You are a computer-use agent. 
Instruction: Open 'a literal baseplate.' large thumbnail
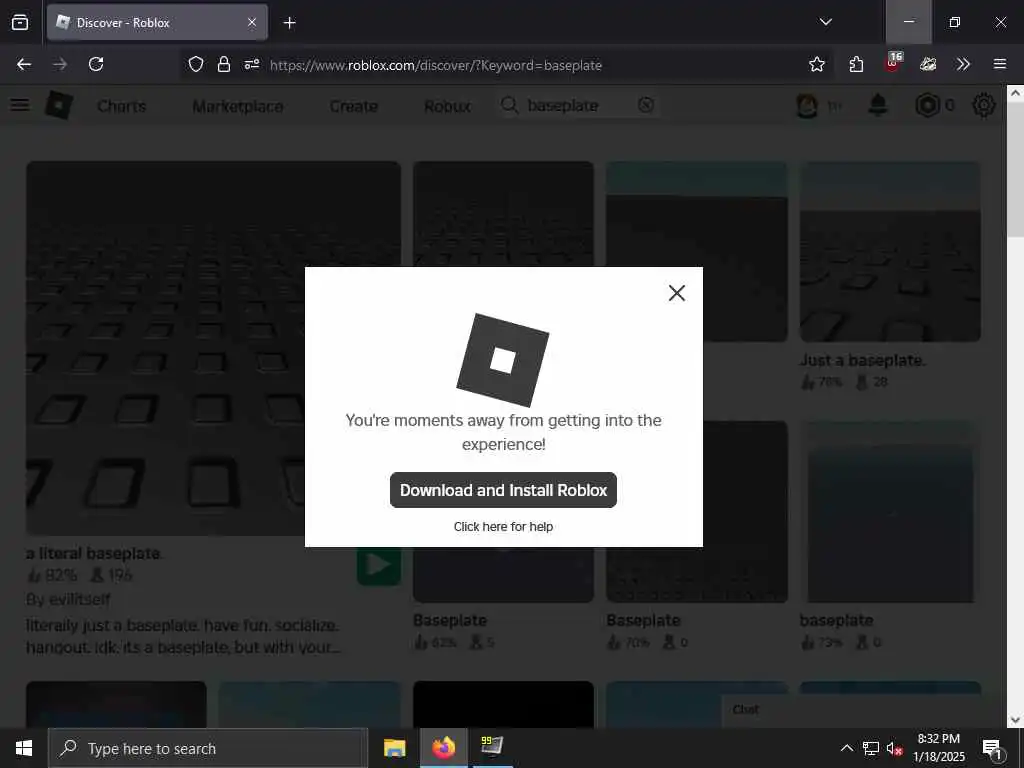[x=214, y=348]
